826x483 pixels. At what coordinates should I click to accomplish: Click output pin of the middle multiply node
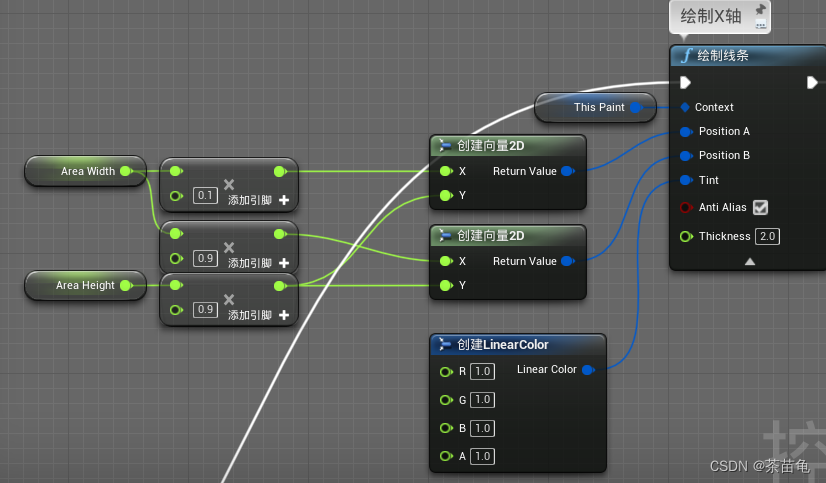coord(280,234)
